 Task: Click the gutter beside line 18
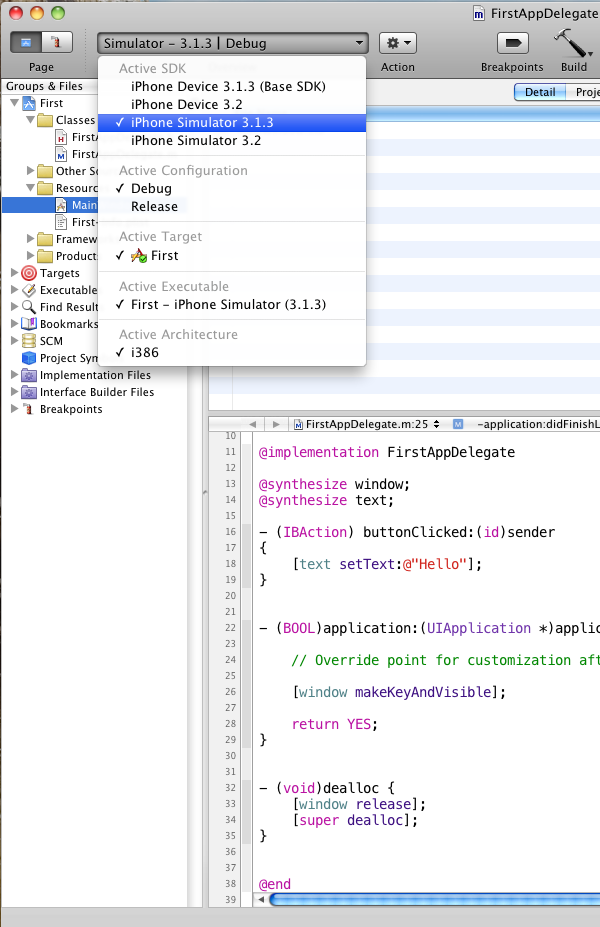click(247, 564)
